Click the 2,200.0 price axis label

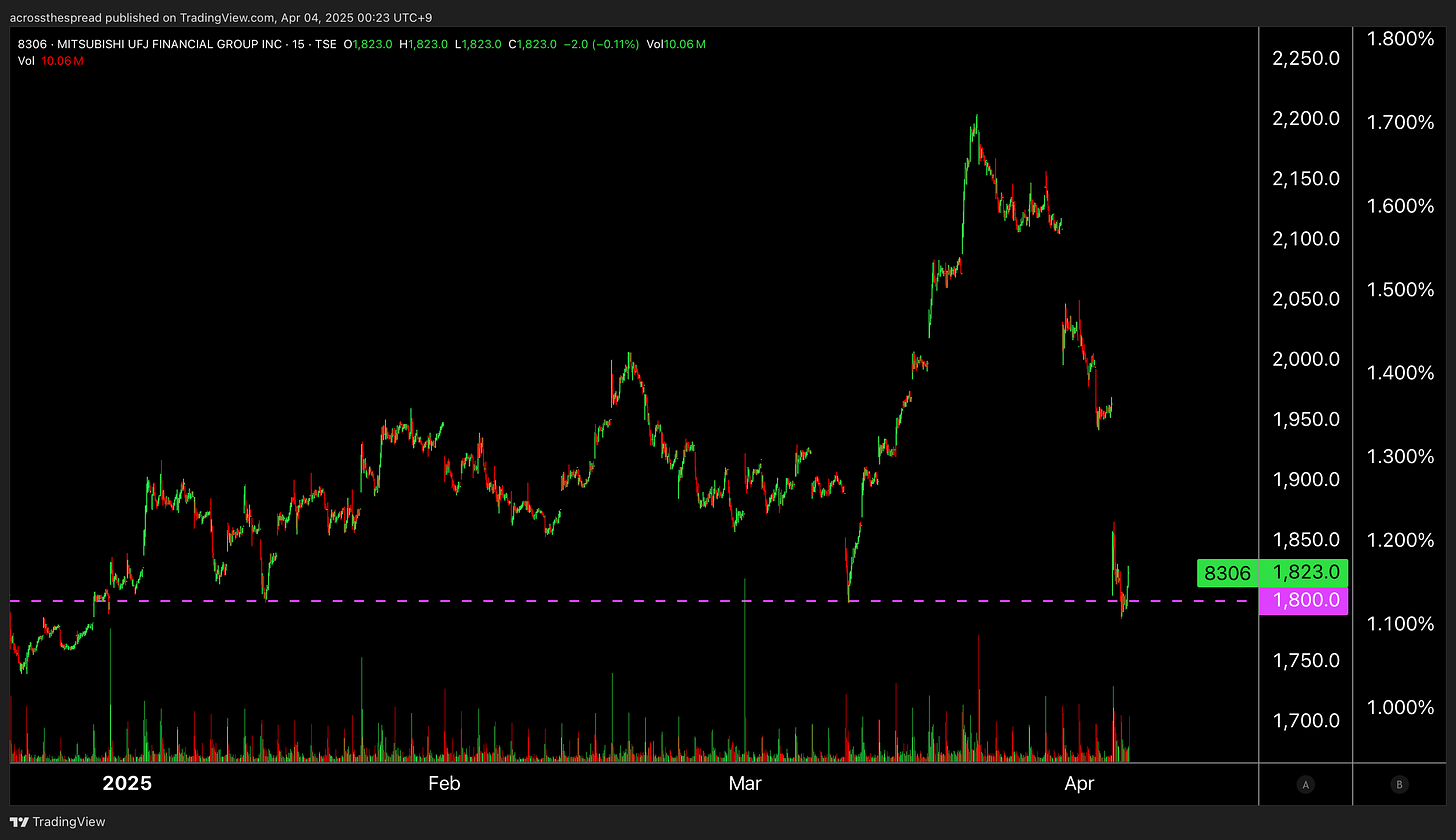(x=1306, y=118)
